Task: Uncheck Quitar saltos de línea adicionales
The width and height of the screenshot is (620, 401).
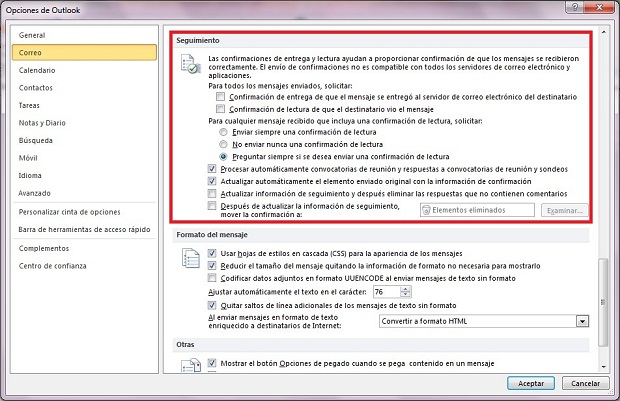Action: pyautogui.click(x=212, y=305)
